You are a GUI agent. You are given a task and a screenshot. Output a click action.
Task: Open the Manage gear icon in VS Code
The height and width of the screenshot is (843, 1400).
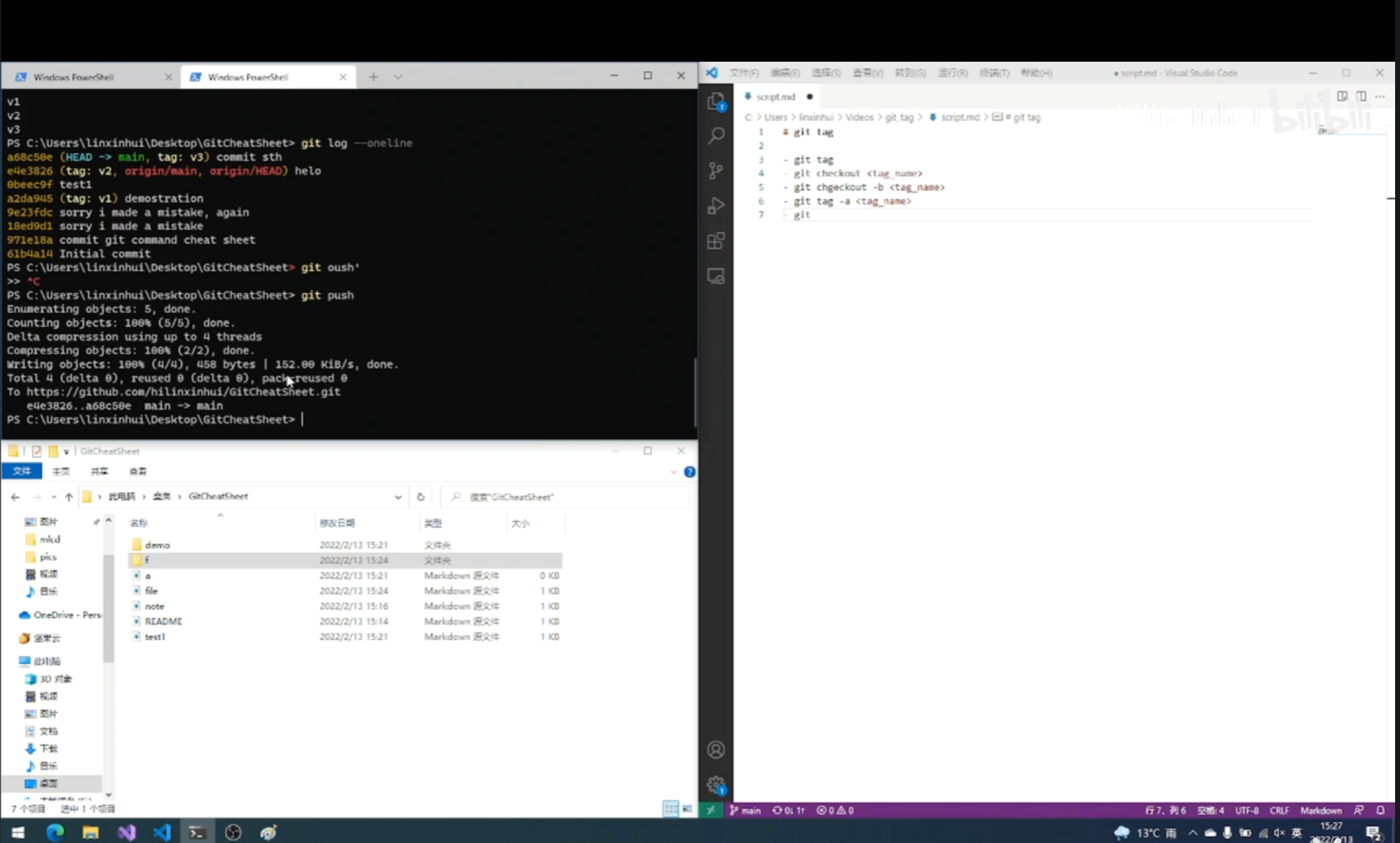[716, 785]
